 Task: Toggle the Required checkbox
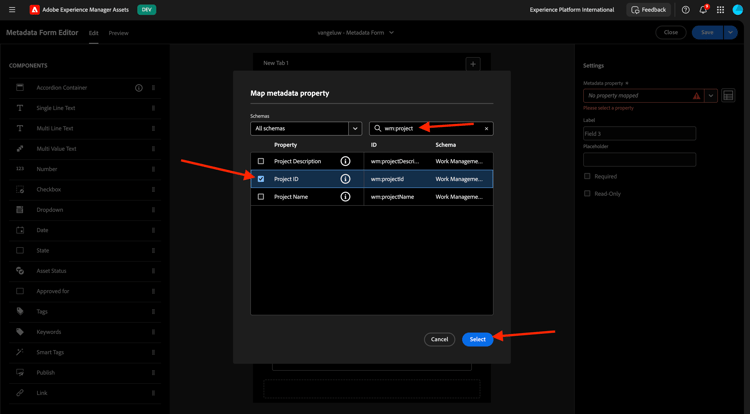(x=587, y=176)
